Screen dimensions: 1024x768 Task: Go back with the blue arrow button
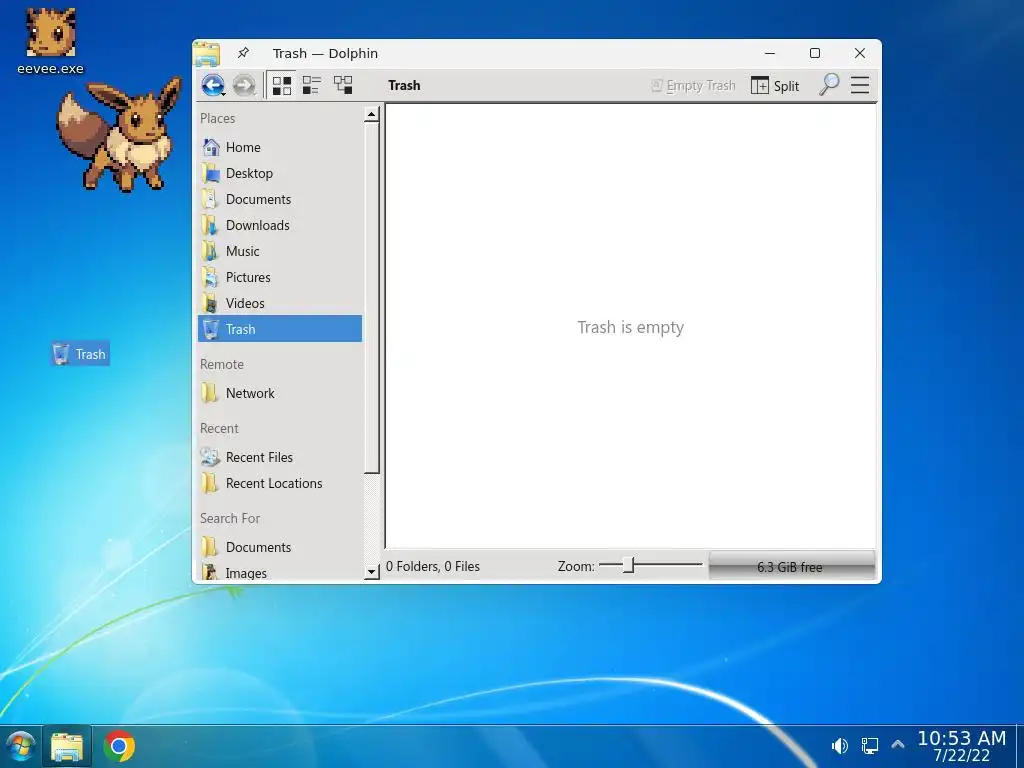pos(213,86)
